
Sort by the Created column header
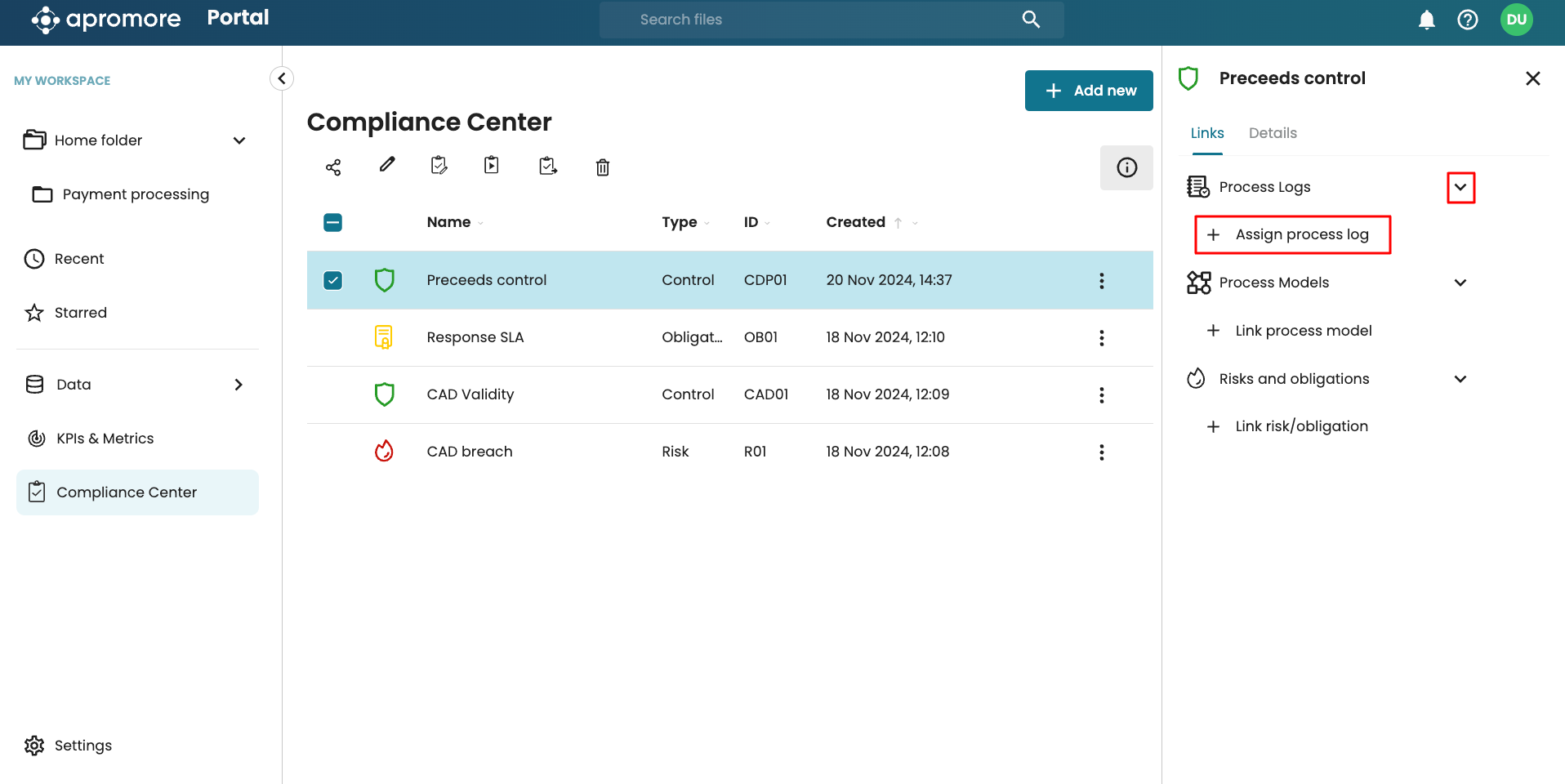(855, 222)
